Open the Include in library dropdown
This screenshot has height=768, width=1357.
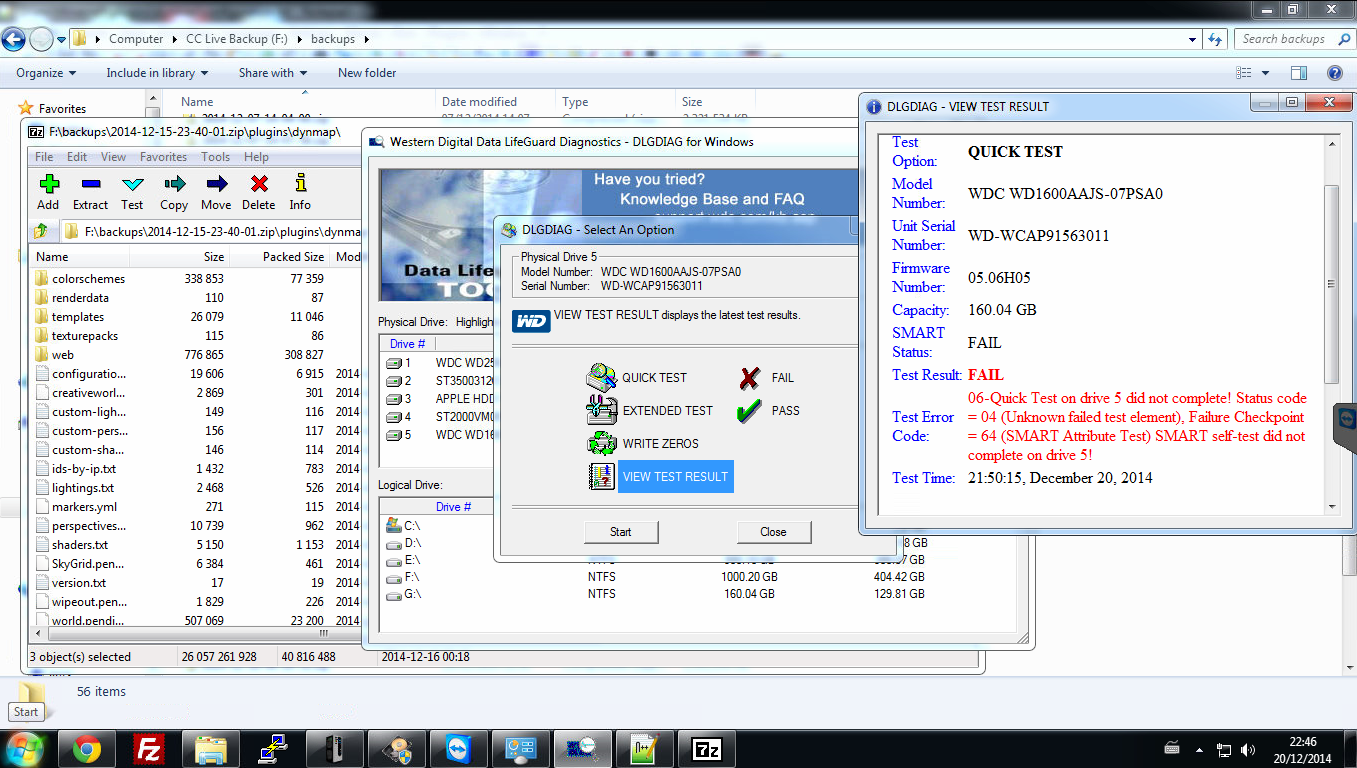tap(157, 73)
